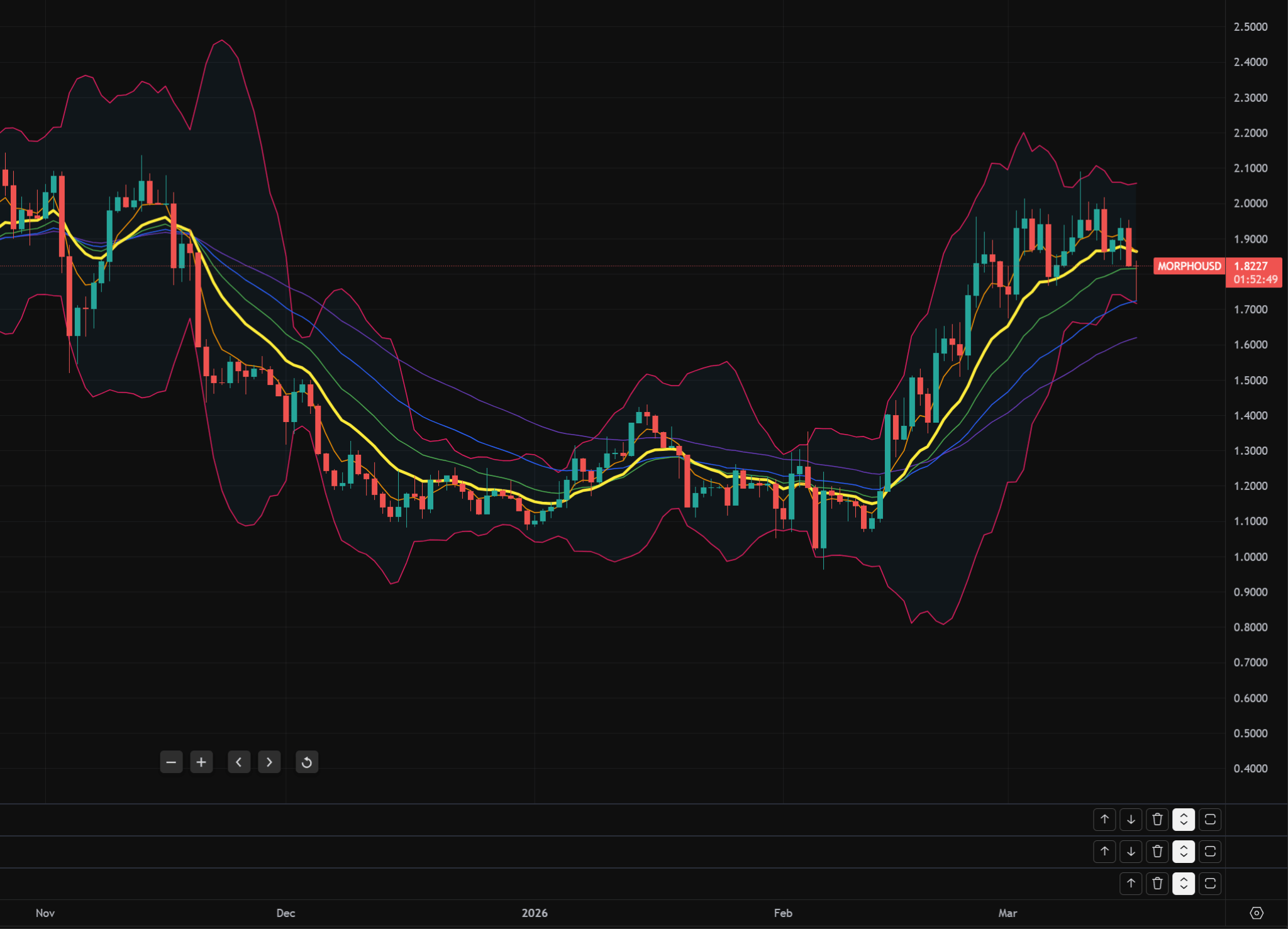The height and width of the screenshot is (929, 1288).
Task: Move first pane down
Action: pos(1131,820)
